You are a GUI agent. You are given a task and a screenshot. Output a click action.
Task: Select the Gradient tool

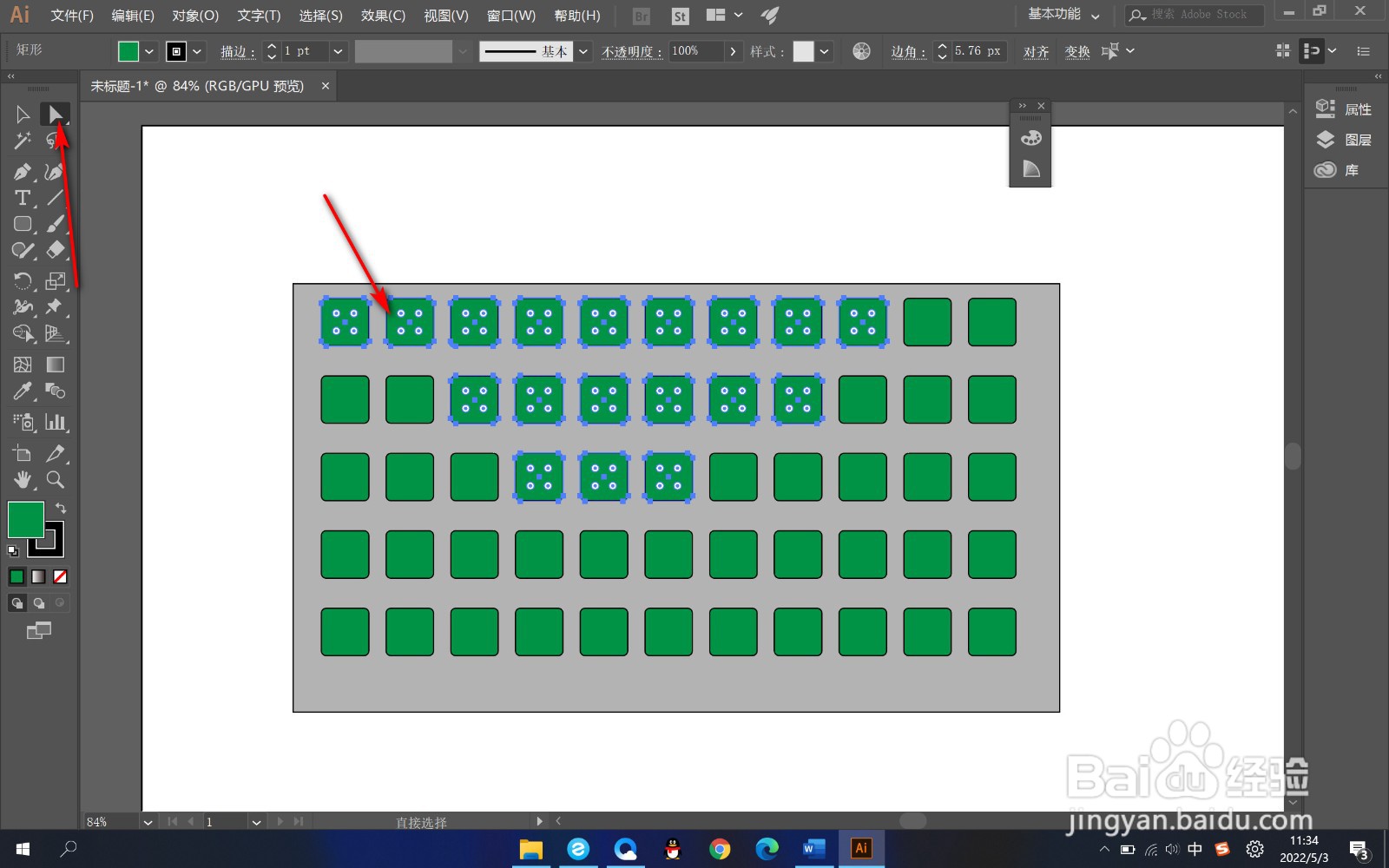coord(56,365)
